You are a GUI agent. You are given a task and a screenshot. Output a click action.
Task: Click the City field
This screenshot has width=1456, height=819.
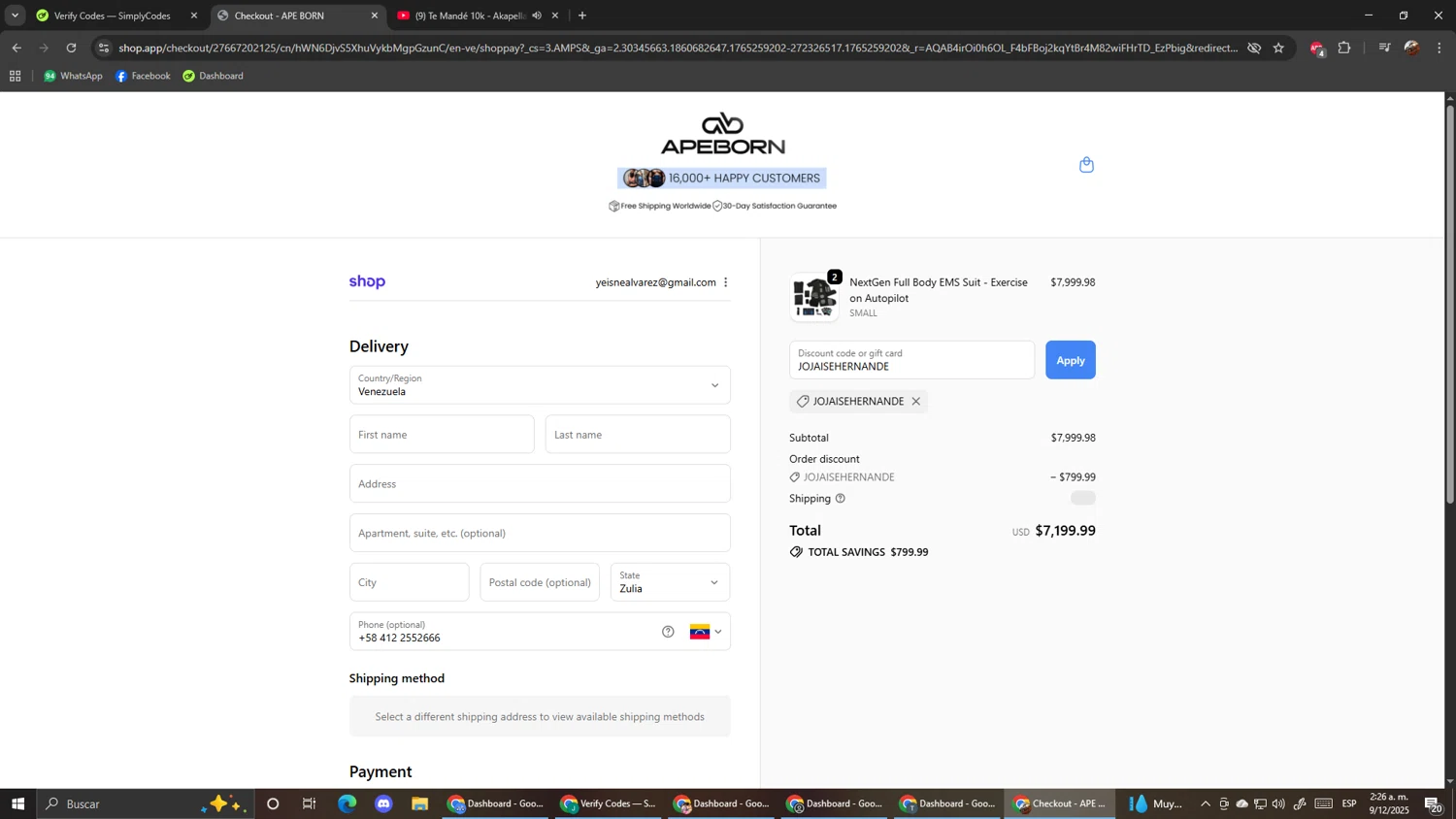(x=409, y=582)
